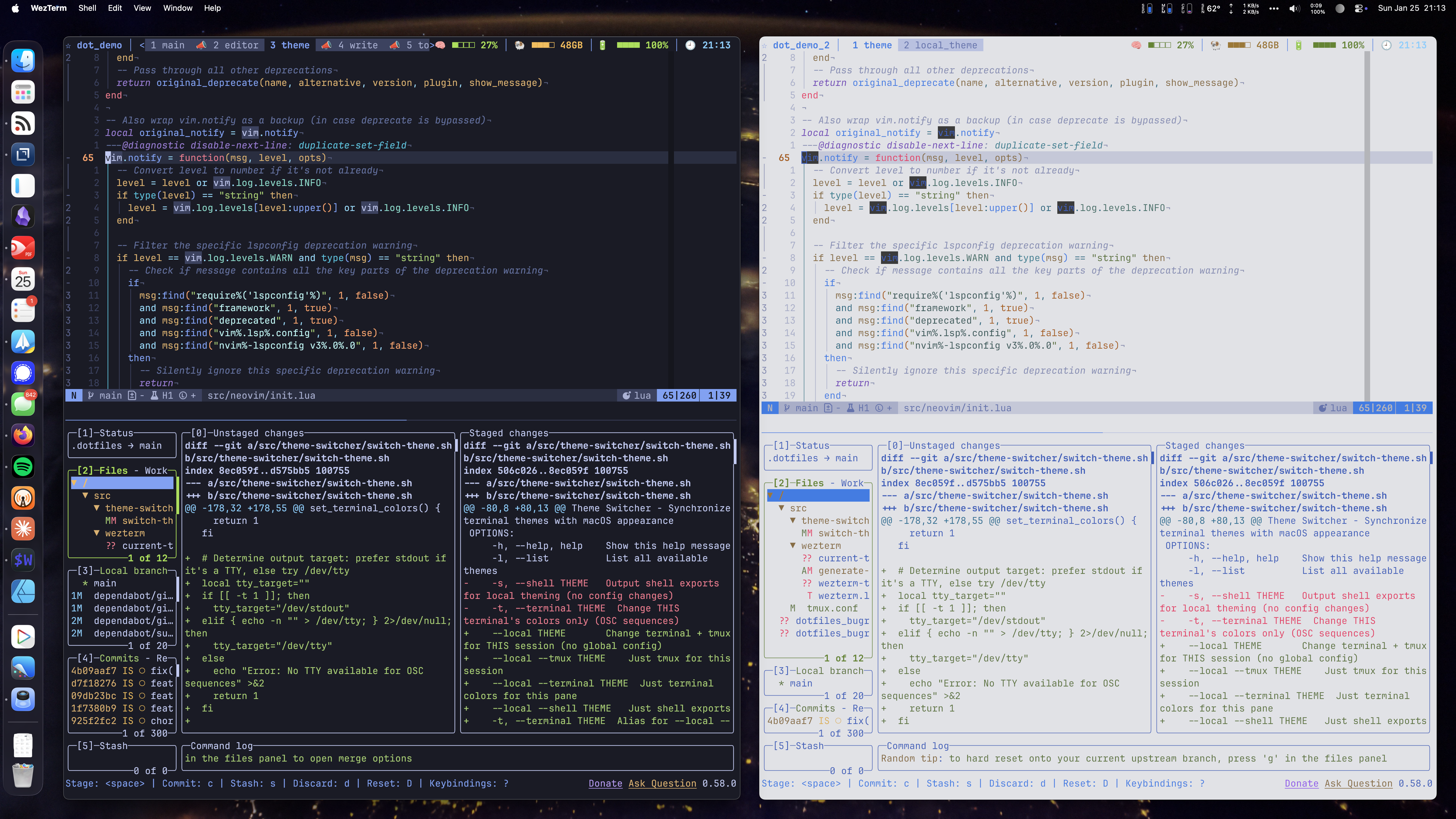This screenshot has width=1456, height=819.
Task: Open the Trash in the dock
Action: coord(23,775)
